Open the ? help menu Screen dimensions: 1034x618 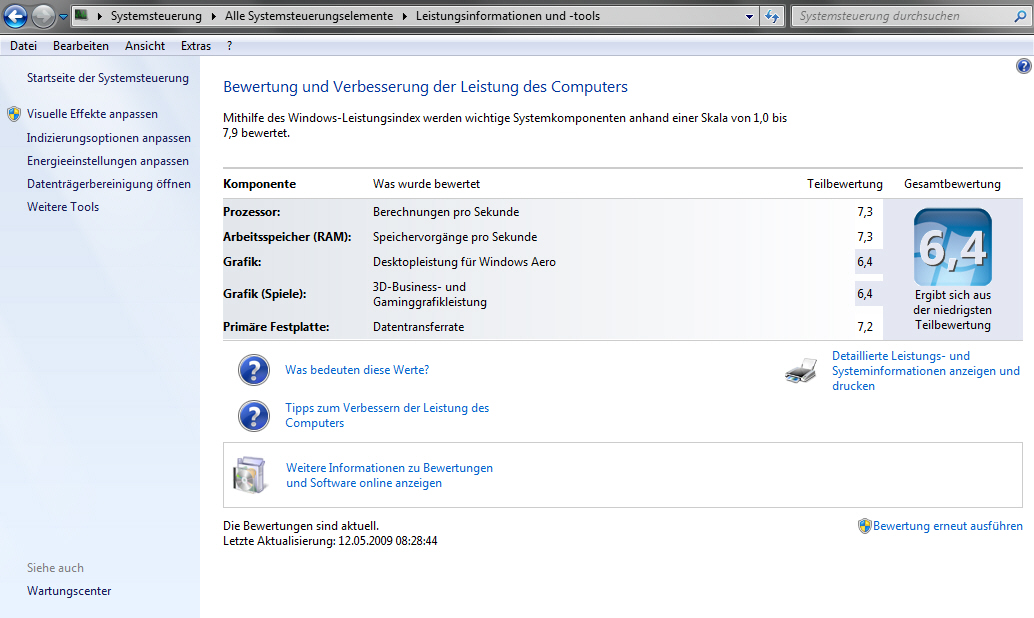(229, 46)
